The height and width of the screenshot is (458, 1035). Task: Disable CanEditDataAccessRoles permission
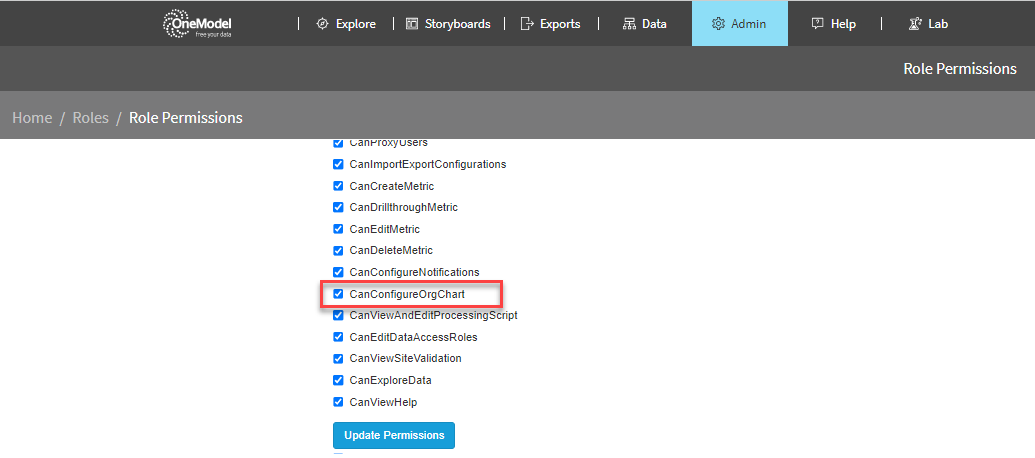click(x=338, y=337)
